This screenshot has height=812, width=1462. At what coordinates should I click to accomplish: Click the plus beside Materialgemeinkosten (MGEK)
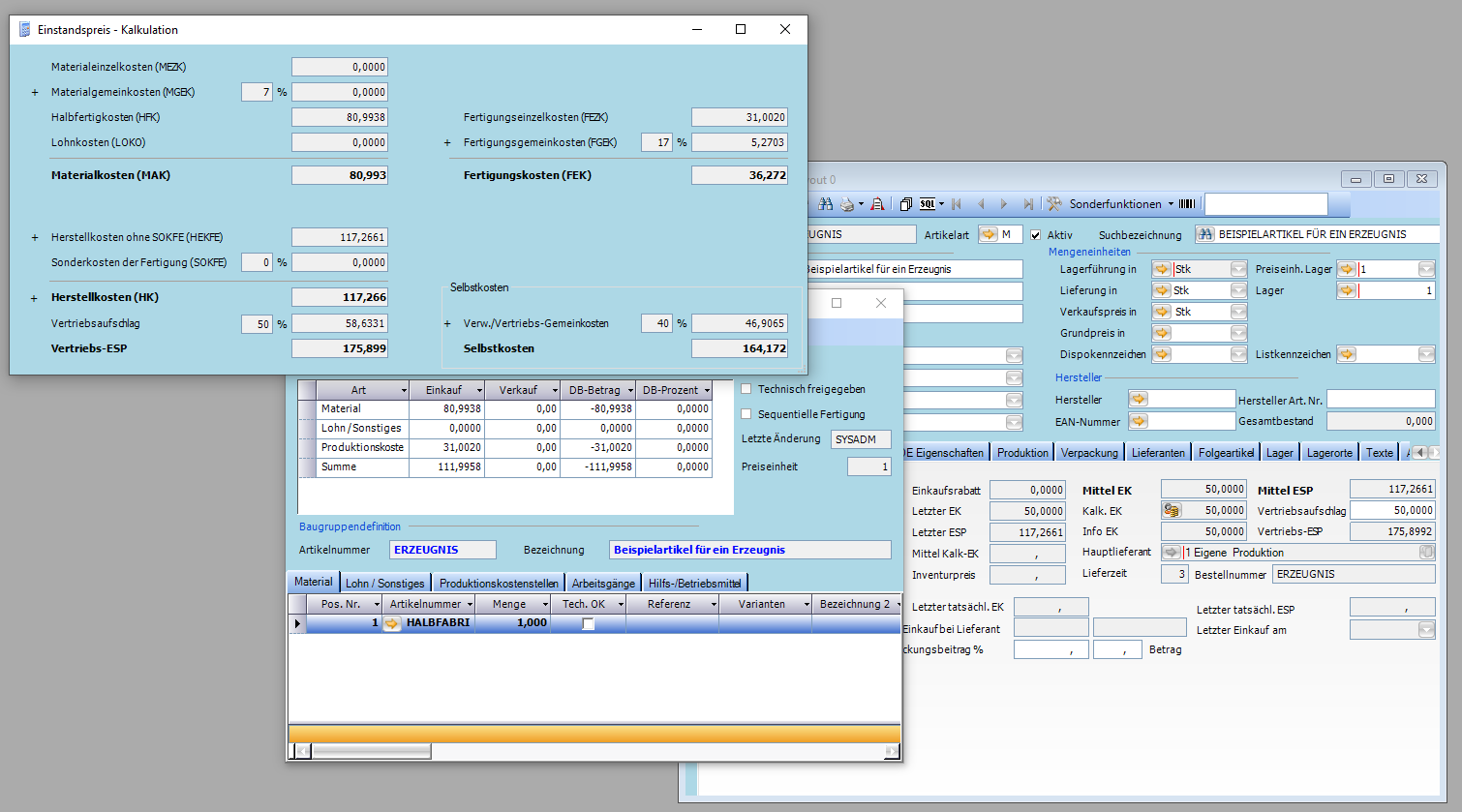click(35, 93)
